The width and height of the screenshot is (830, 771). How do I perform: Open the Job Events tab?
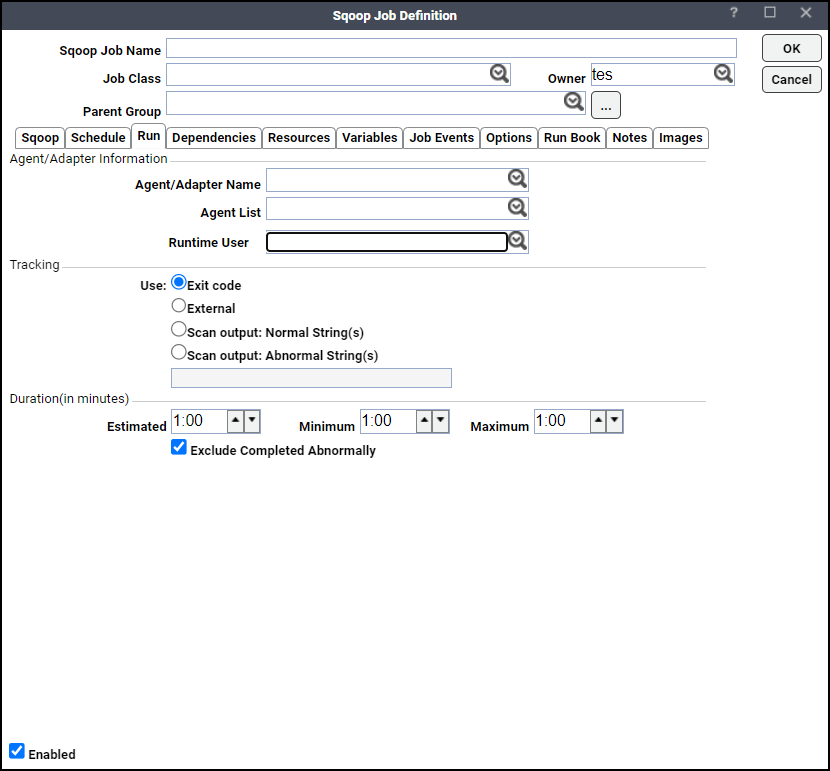tap(441, 138)
